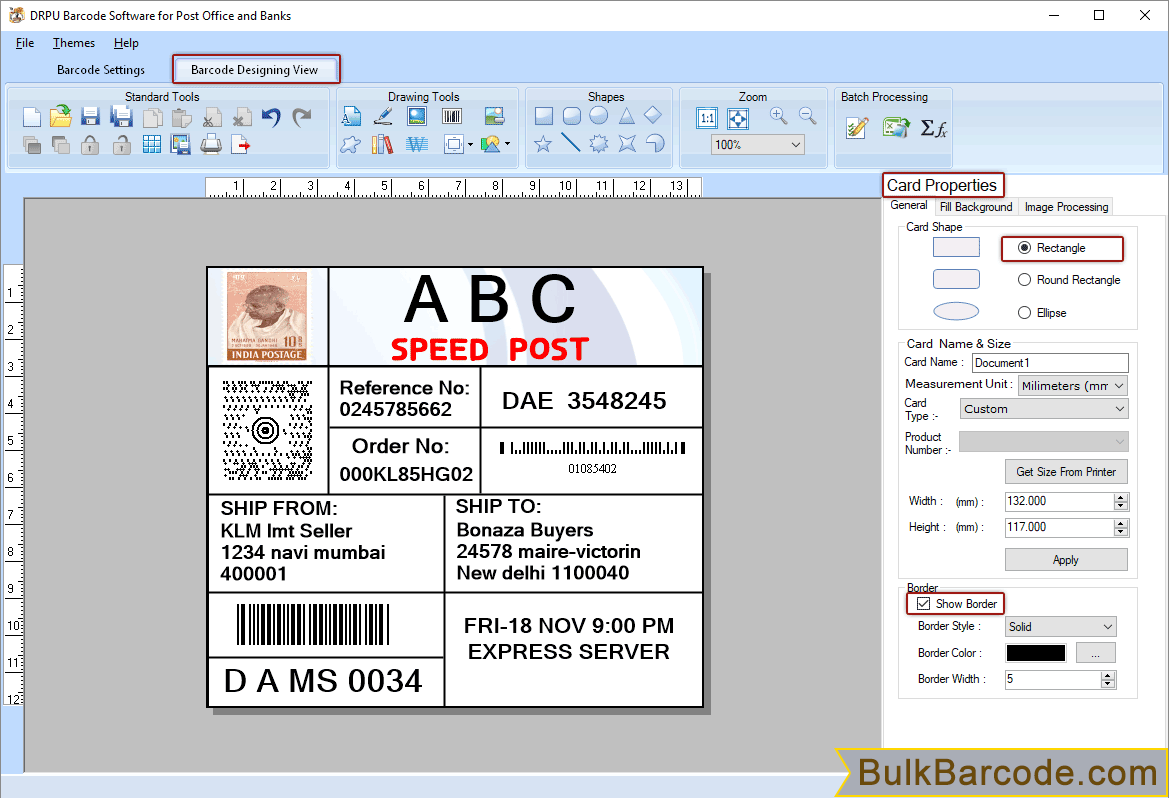Select the Line shape icon
Screen dimensions: 1169x798
570,142
